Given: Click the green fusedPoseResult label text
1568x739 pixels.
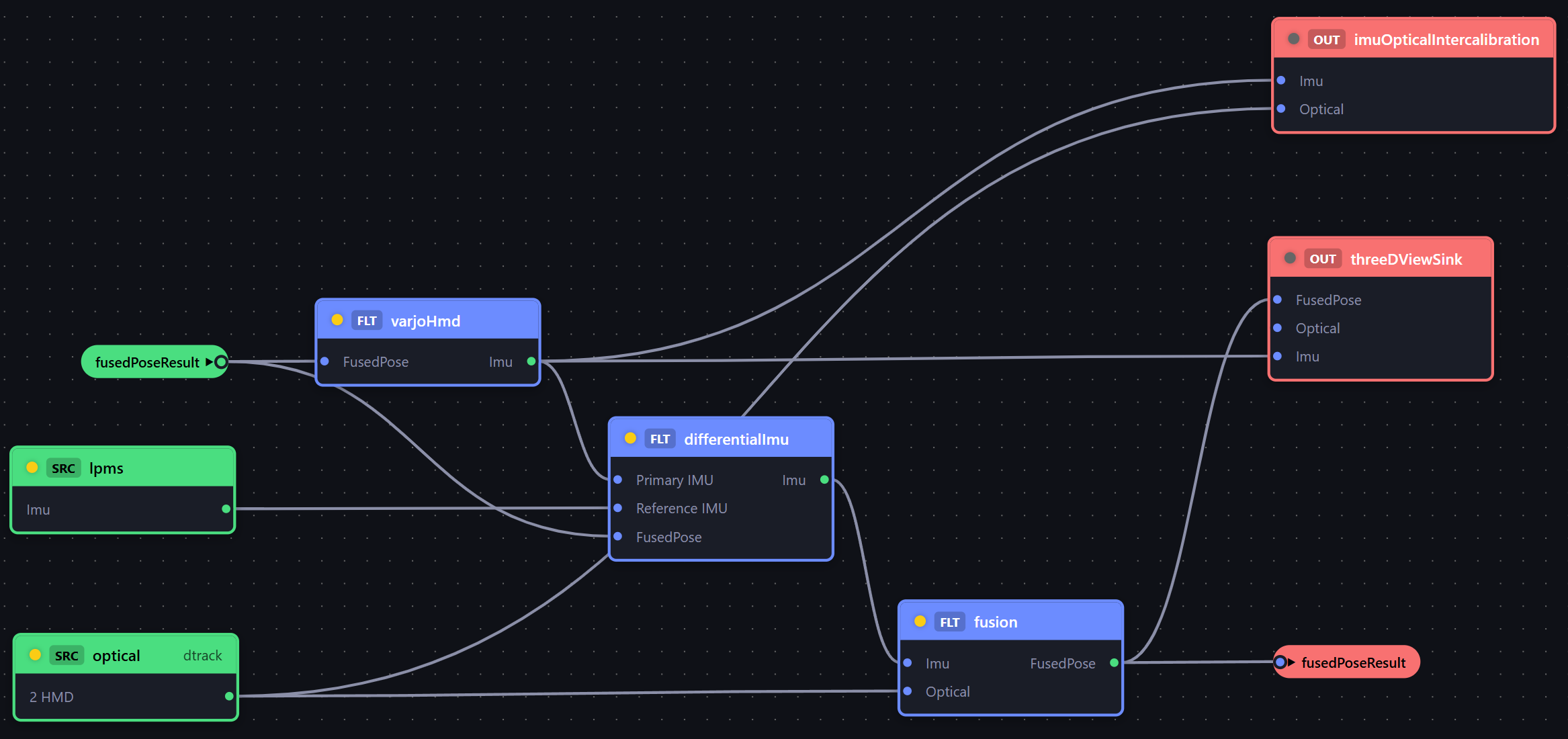Looking at the screenshot, I should pos(147,363).
